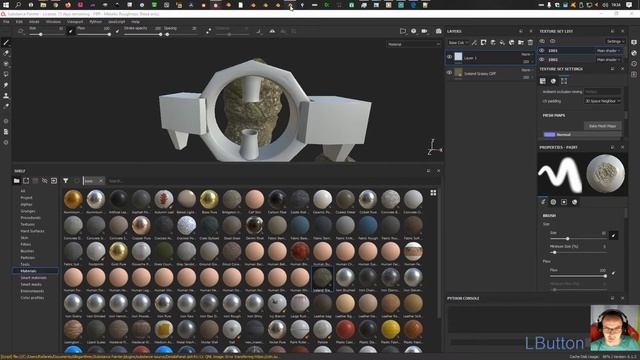Viewport: 640px width, 360px height.
Task: Toggle Shelf grid view size icon
Action: tap(433, 193)
